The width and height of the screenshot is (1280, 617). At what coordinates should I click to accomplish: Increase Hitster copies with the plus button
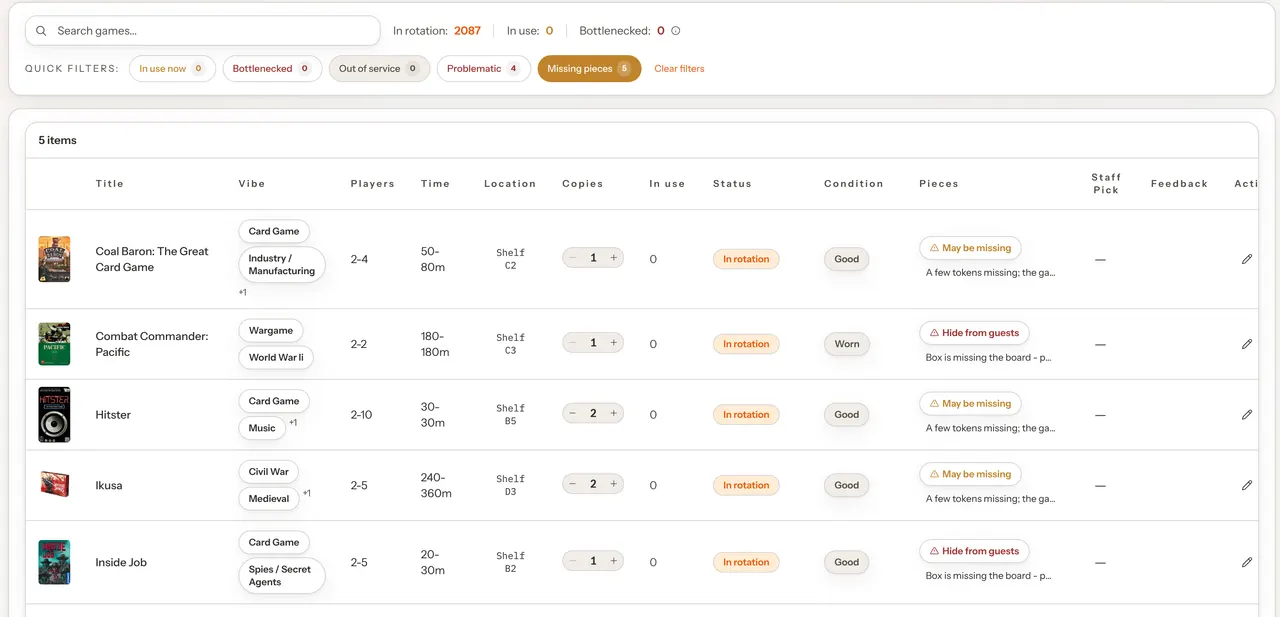[614, 413]
